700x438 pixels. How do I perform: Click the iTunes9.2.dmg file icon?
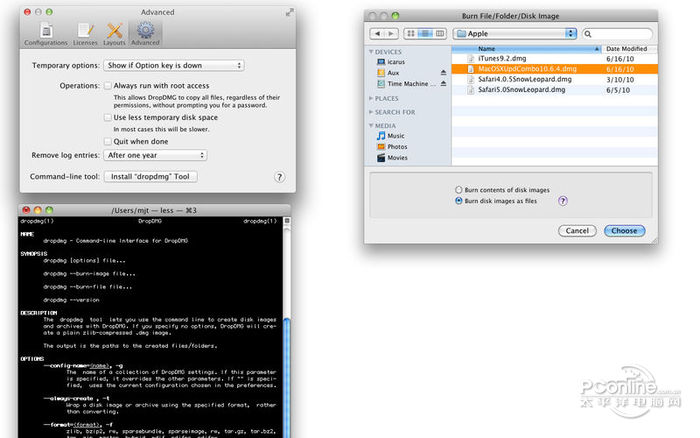coord(471,59)
